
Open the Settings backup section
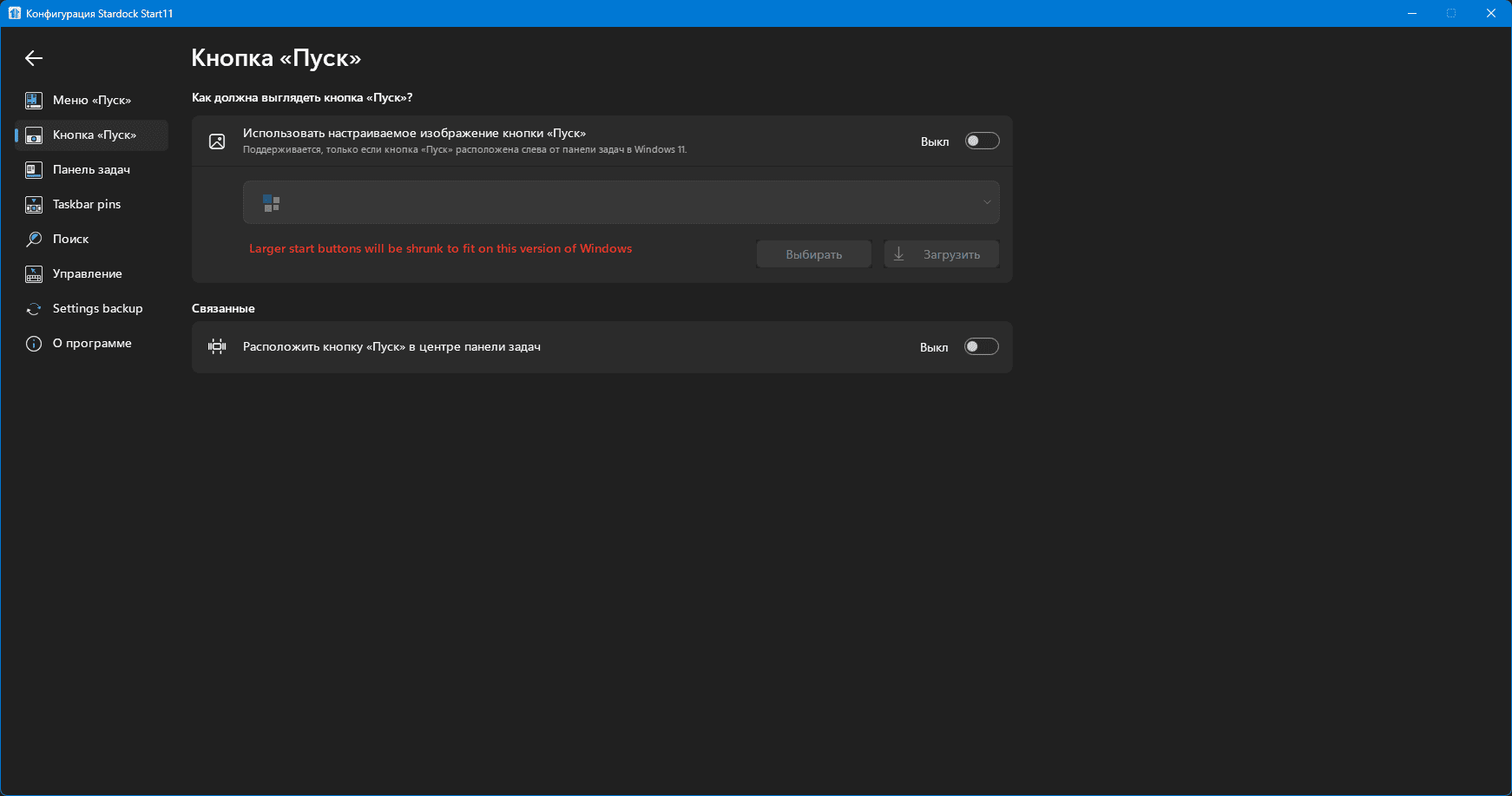click(x=97, y=309)
